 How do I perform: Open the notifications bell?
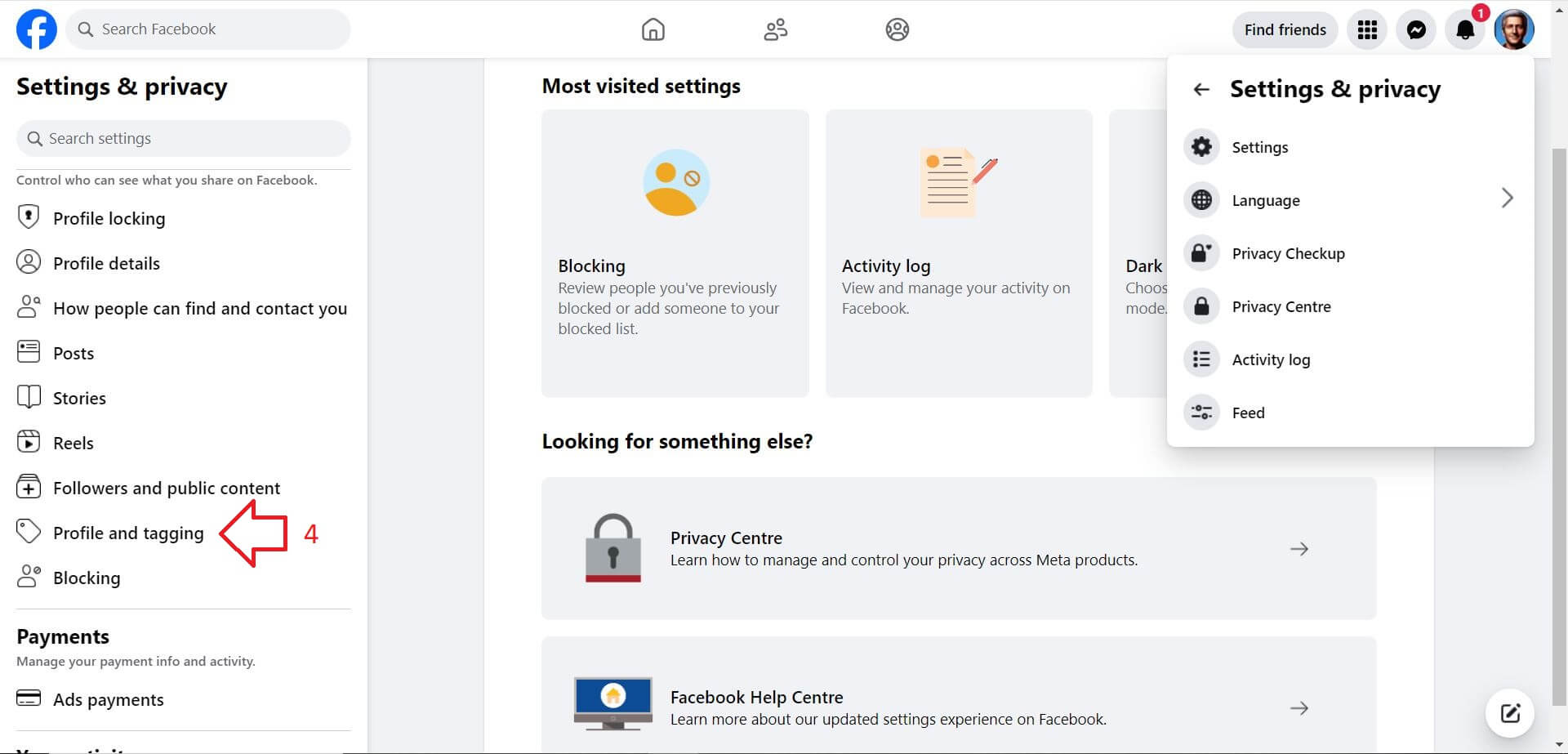(x=1465, y=30)
